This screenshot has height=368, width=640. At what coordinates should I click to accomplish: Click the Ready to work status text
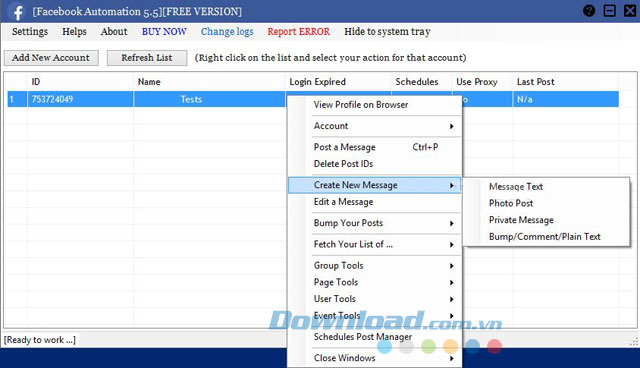(40, 340)
